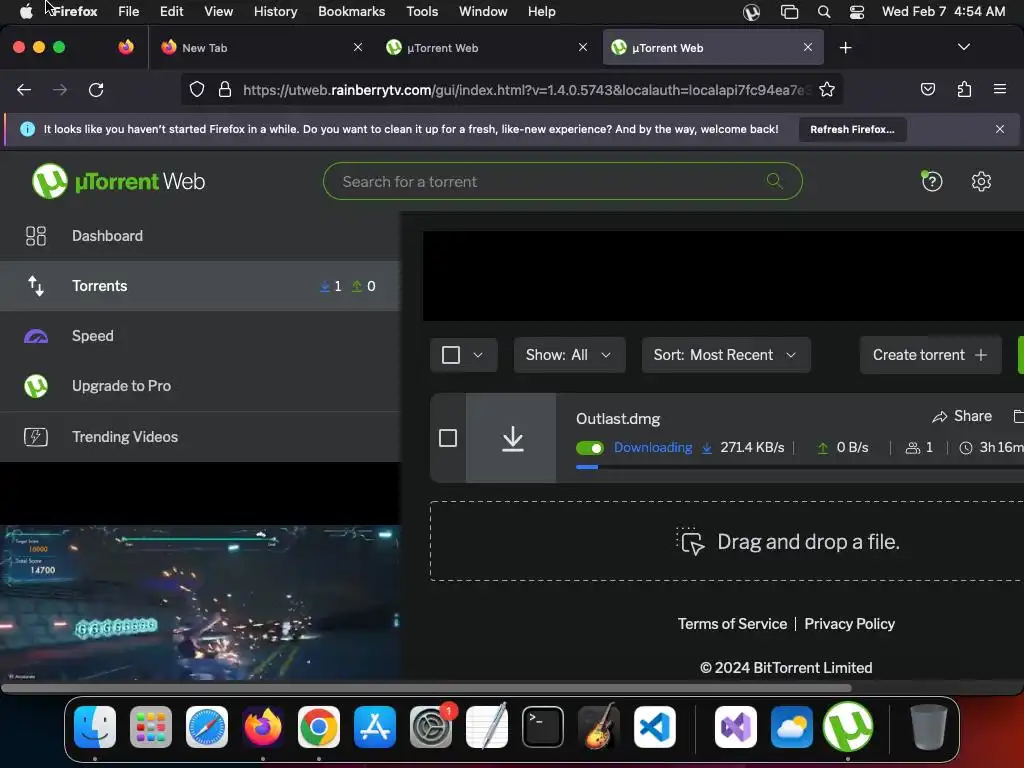
Task: Click the Outlast.dmg download progress bar
Action: click(799, 467)
